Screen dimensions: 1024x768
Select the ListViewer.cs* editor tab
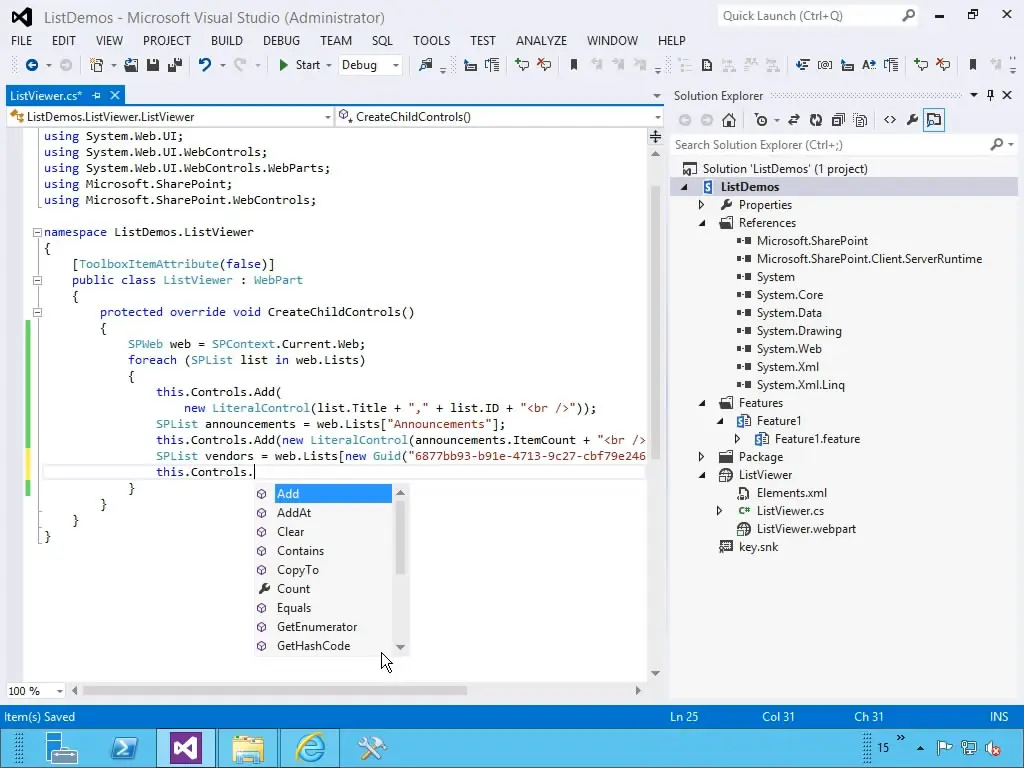(x=46, y=95)
